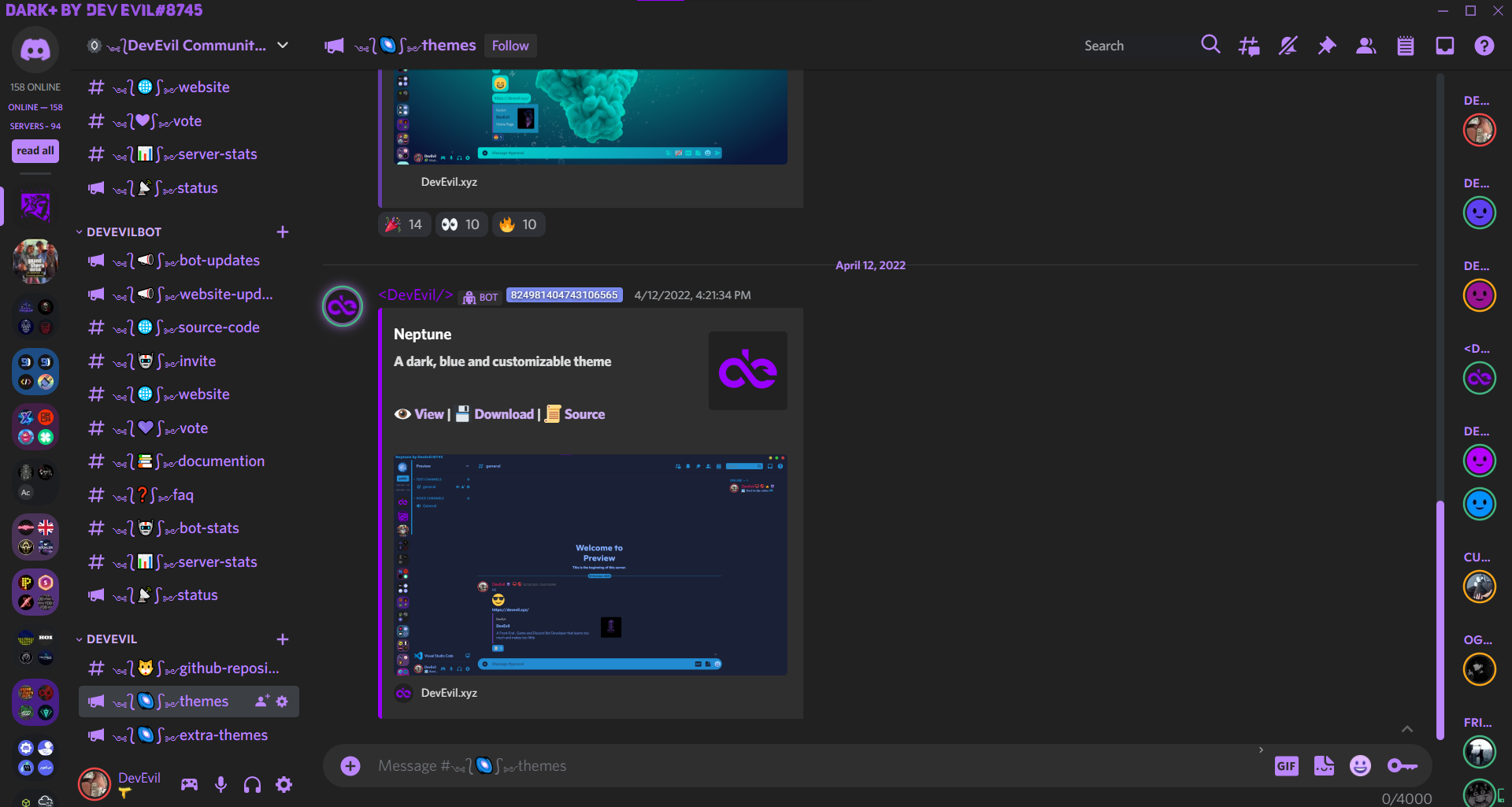Screen dimensions: 1512x807
Task: Go to Discord Home via the logo
Action: [35, 49]
